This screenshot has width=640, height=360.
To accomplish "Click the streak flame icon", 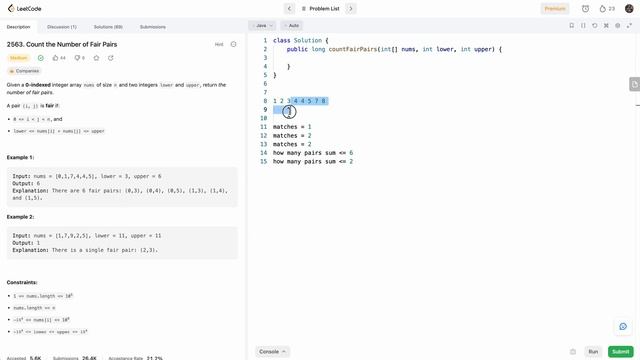I will coord(602,9).
